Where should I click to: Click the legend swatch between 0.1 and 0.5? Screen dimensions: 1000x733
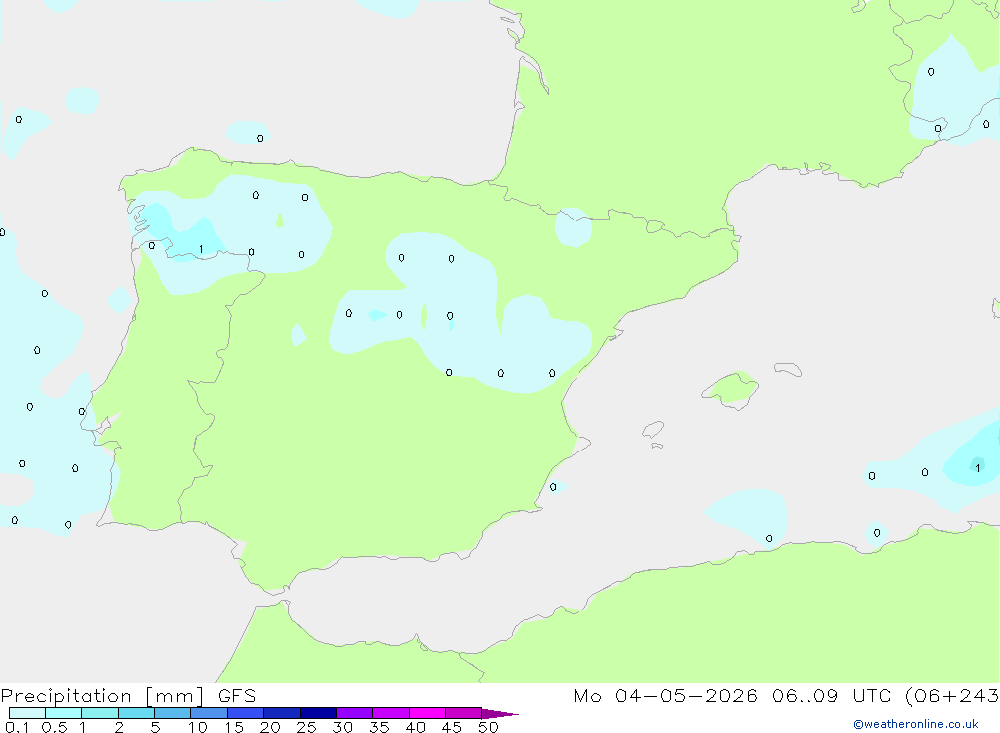[x=27, y=713]
